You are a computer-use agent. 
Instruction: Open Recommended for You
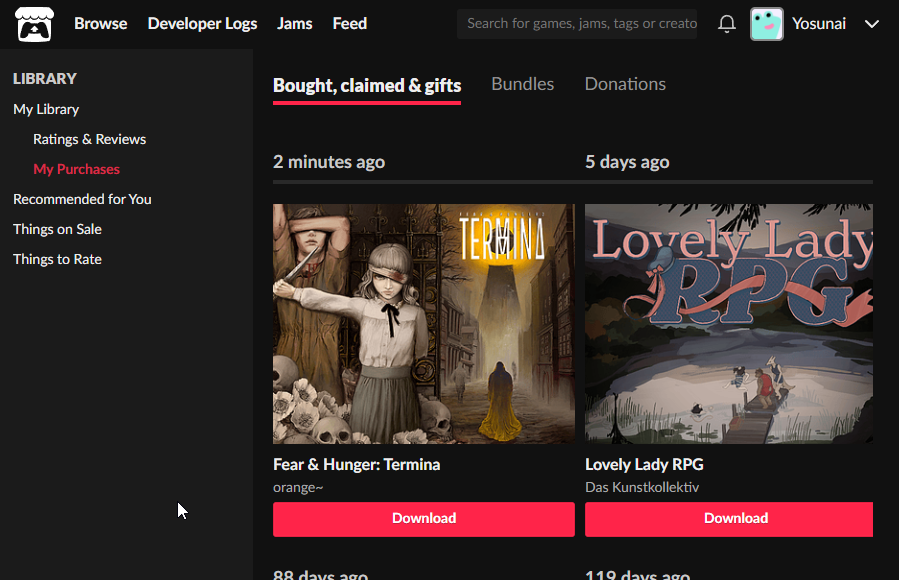tap(82, 199)
